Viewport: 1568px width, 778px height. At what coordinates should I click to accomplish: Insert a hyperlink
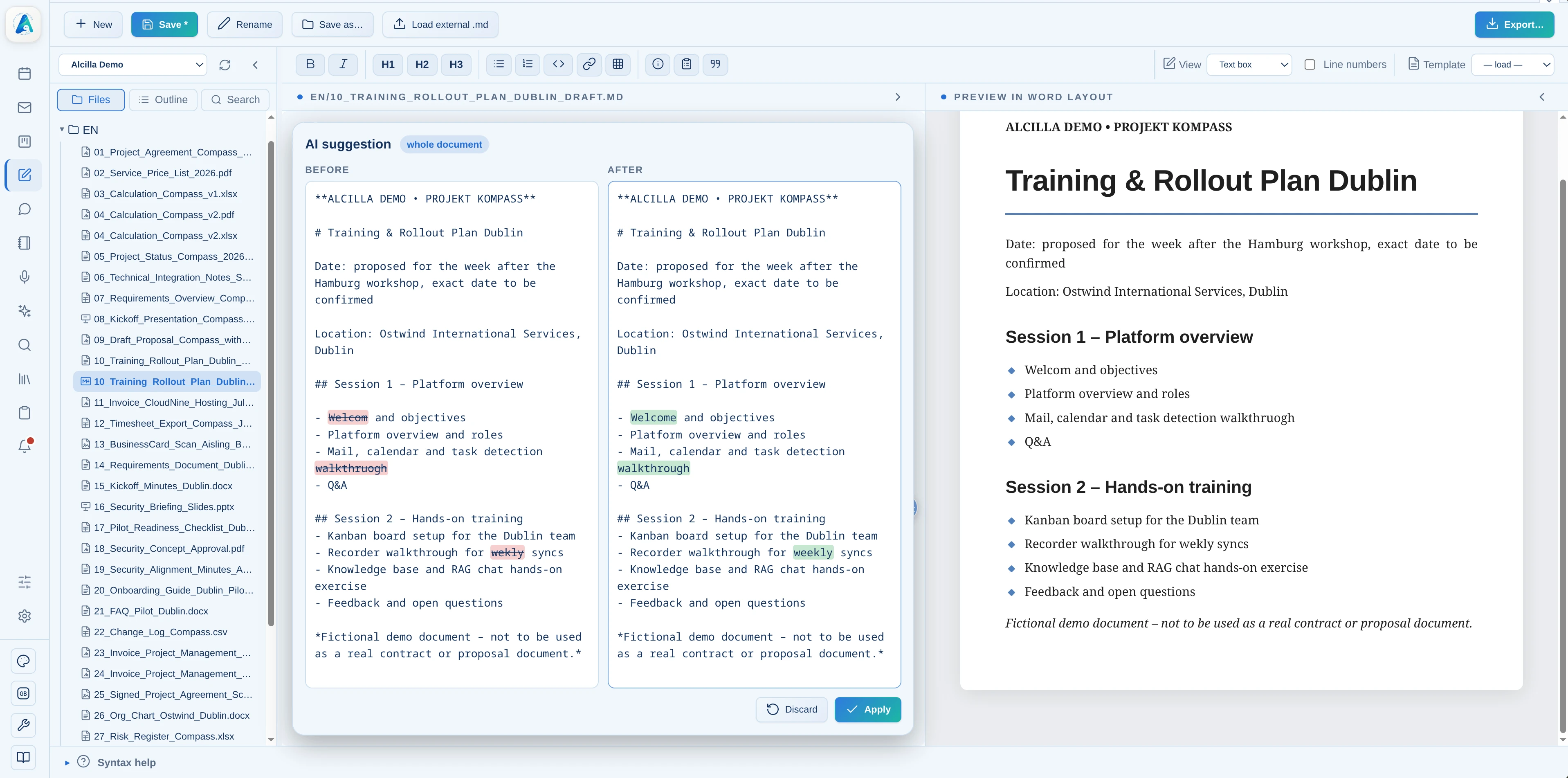(x=589, y=64)
